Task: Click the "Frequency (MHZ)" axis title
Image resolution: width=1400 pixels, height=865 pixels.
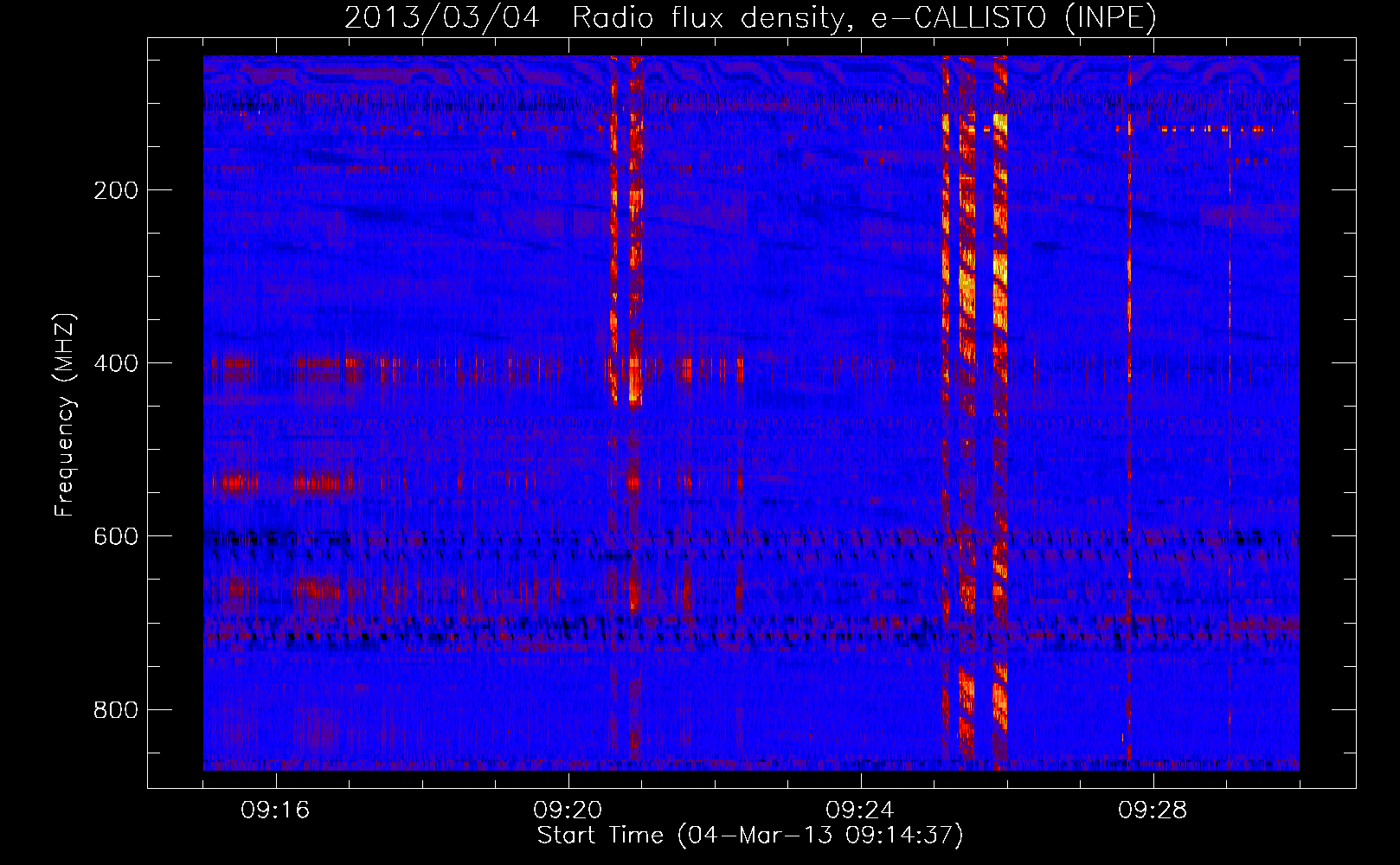Action: pos(65,414)
